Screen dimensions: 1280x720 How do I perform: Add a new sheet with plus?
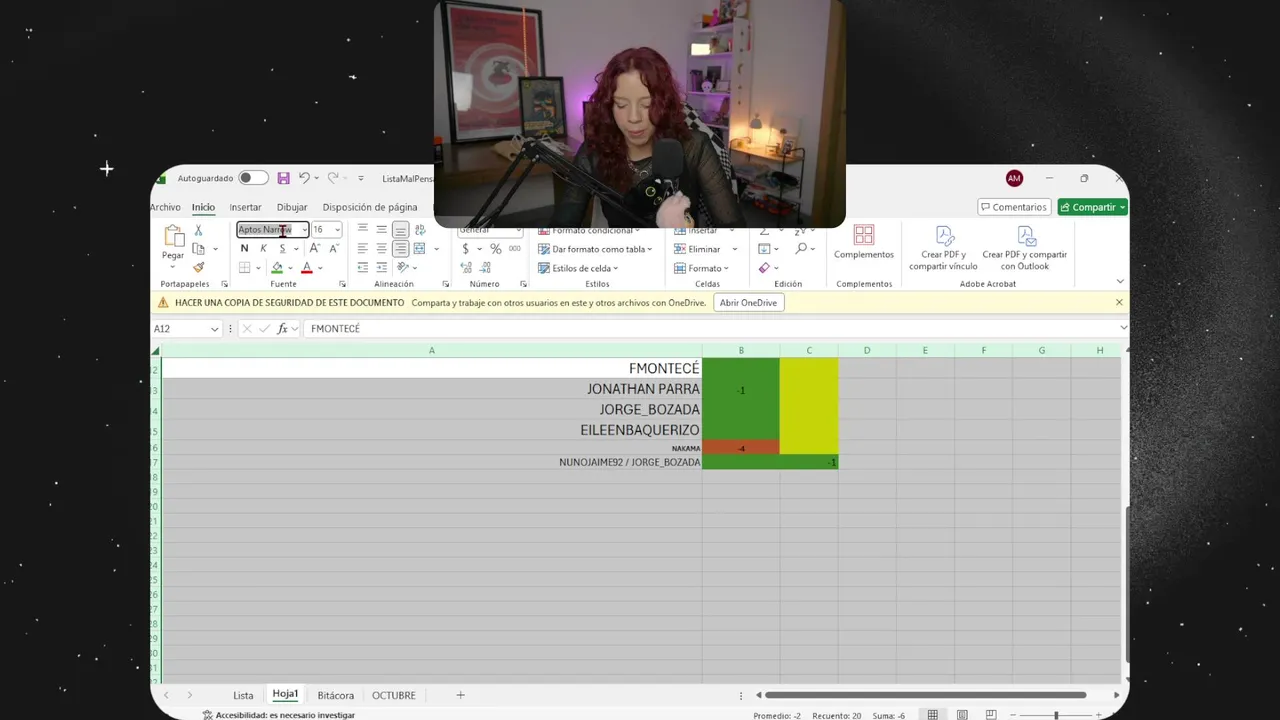coord(460,695)
